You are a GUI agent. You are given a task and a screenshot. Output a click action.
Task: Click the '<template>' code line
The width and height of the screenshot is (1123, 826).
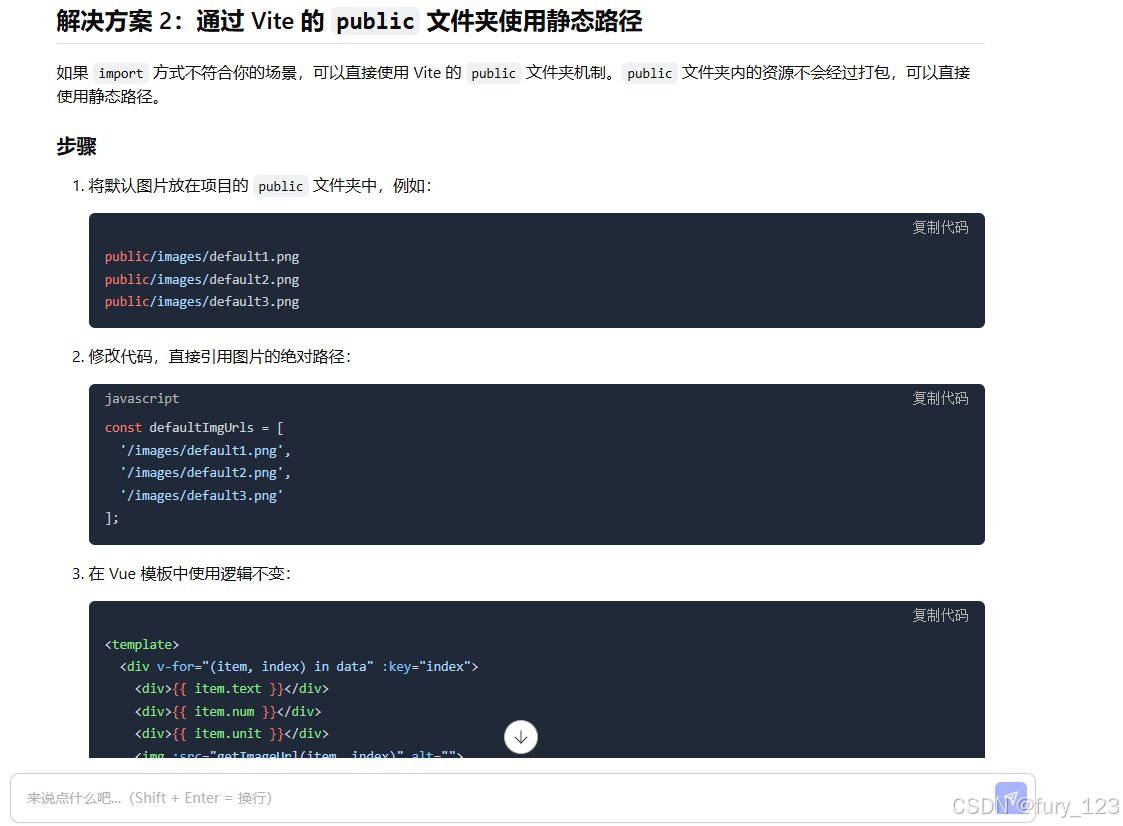[x=142, y=645]
